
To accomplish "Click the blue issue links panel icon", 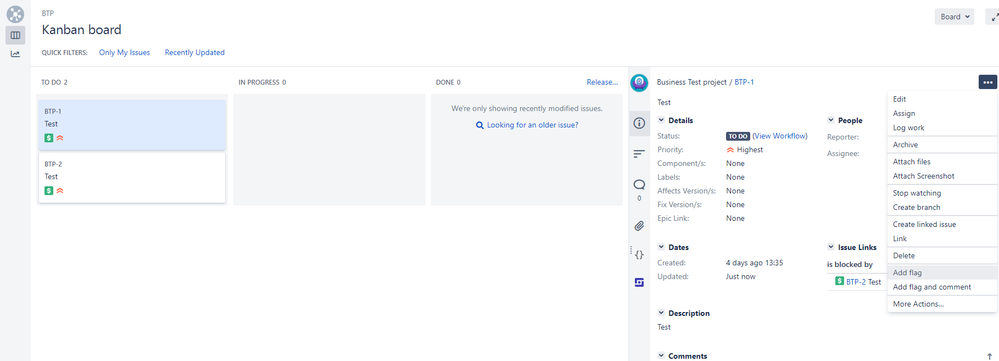I will click(639, 282).
